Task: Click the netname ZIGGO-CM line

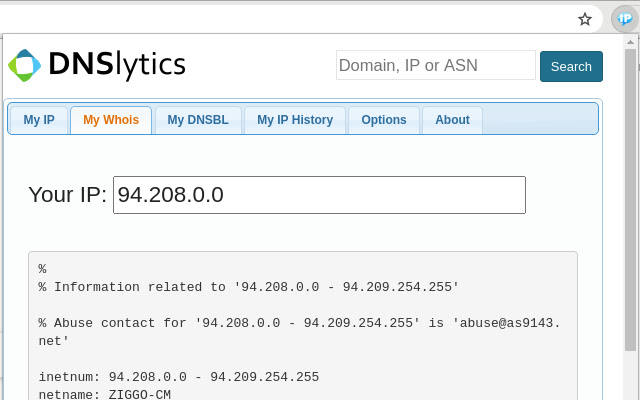Action: (x=104, y=394)
